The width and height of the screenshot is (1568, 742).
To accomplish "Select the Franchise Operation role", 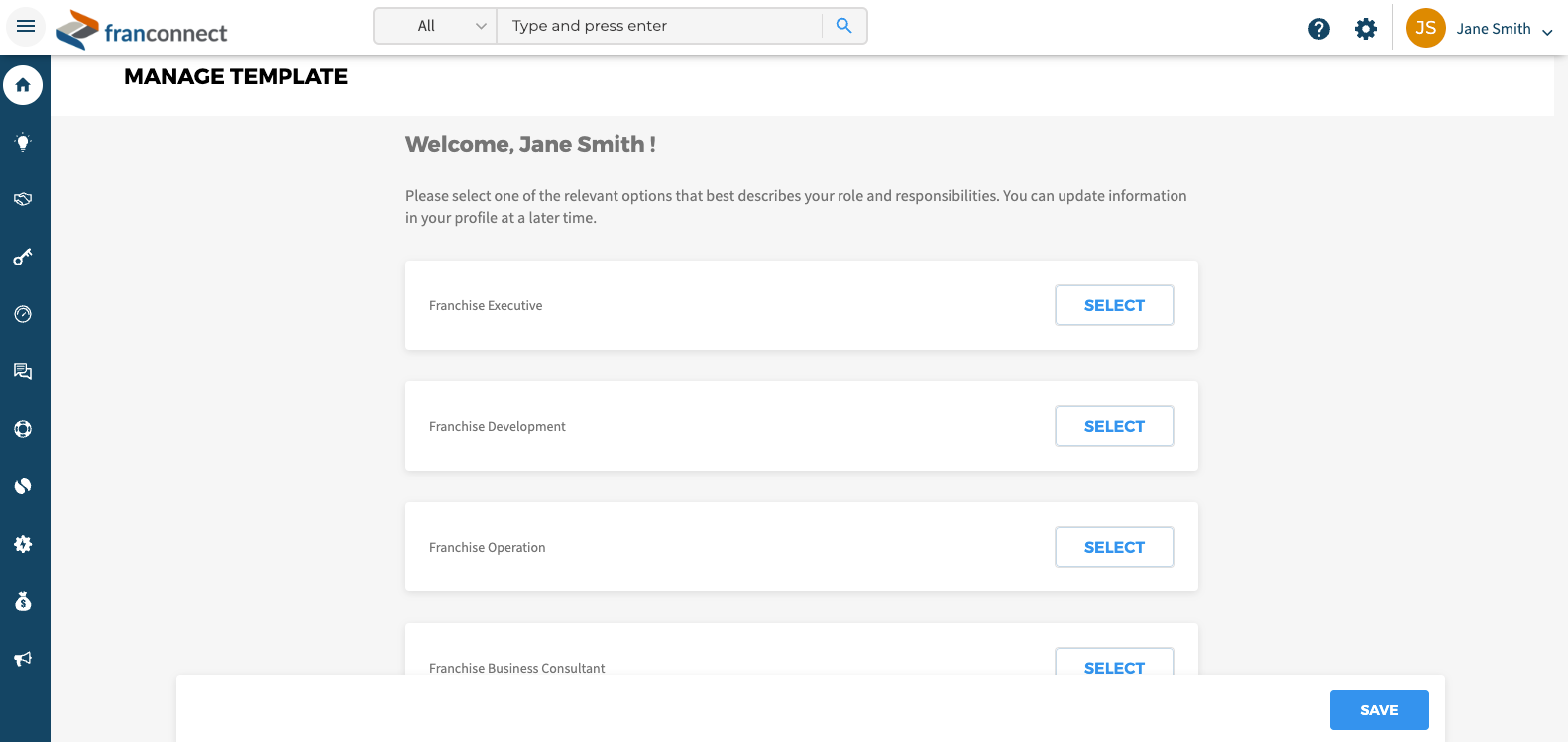I will (1114, 547).
